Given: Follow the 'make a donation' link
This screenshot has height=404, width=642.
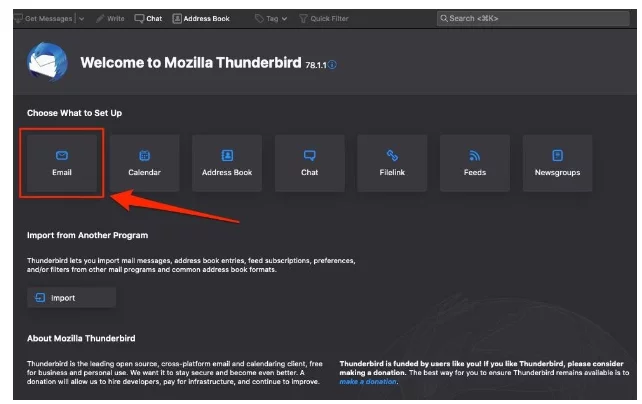Looking at the screenshot, I should click(x=368, y=381).
